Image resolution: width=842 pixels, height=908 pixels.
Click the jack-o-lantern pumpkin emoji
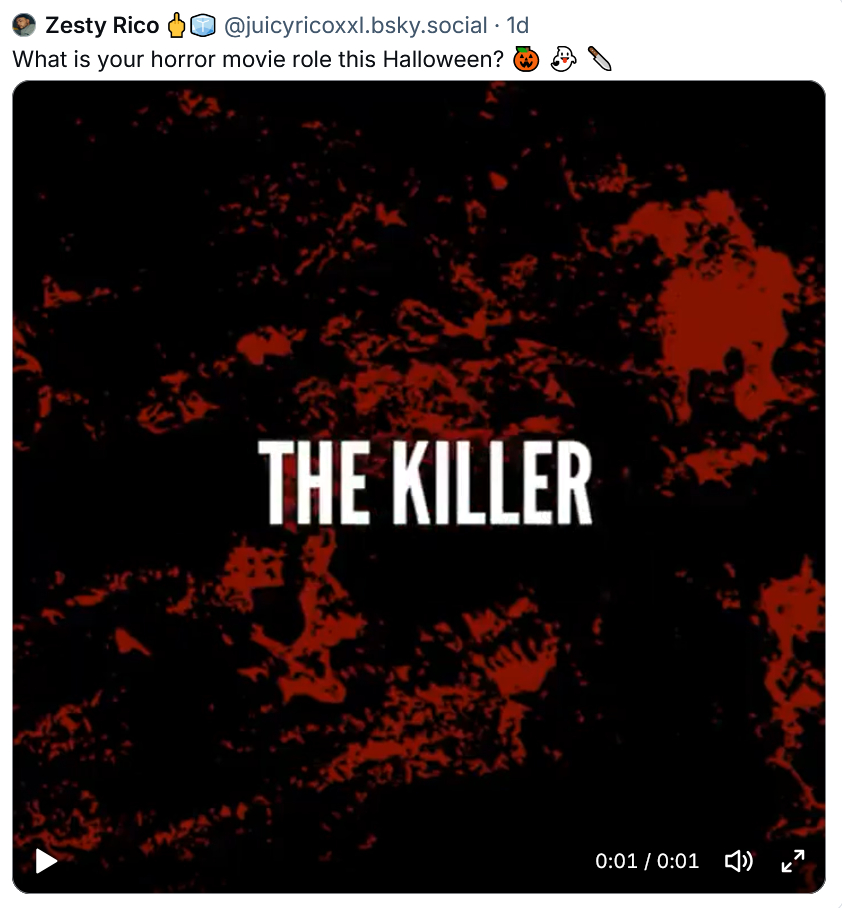tap(526, 59)
